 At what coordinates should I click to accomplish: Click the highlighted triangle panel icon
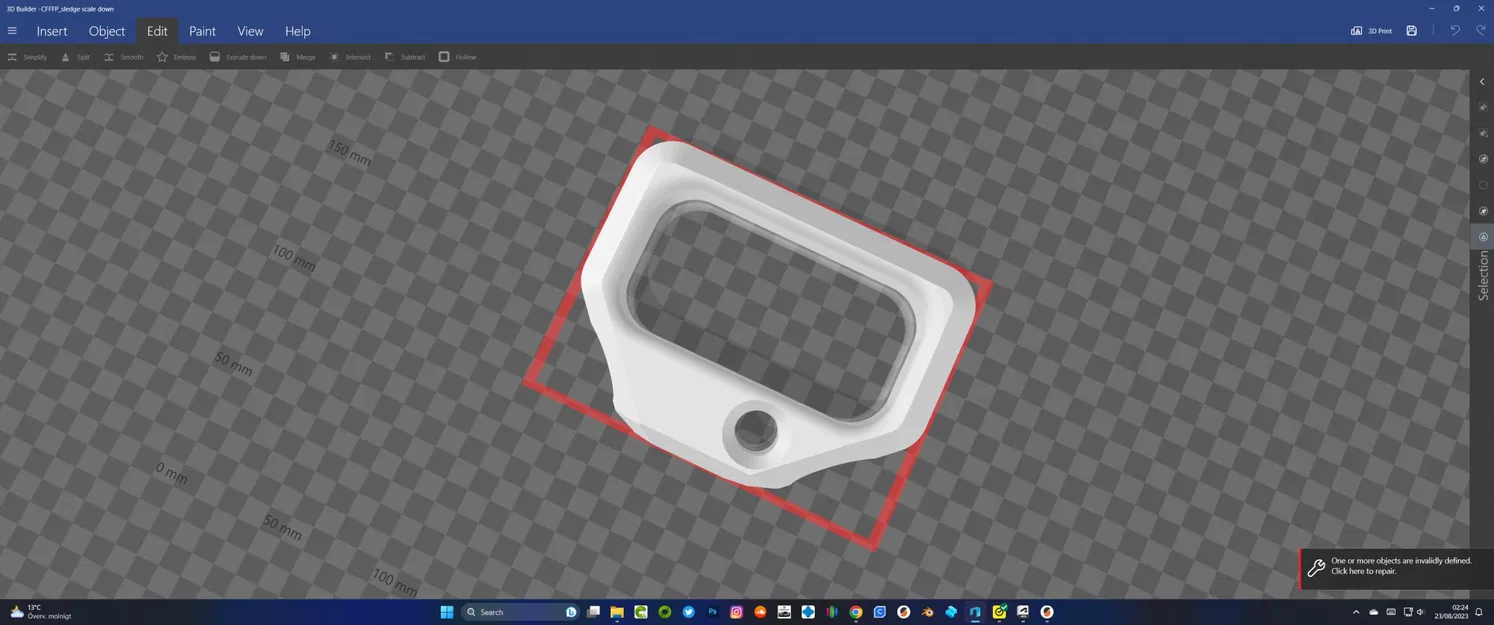click(1483, 237)
